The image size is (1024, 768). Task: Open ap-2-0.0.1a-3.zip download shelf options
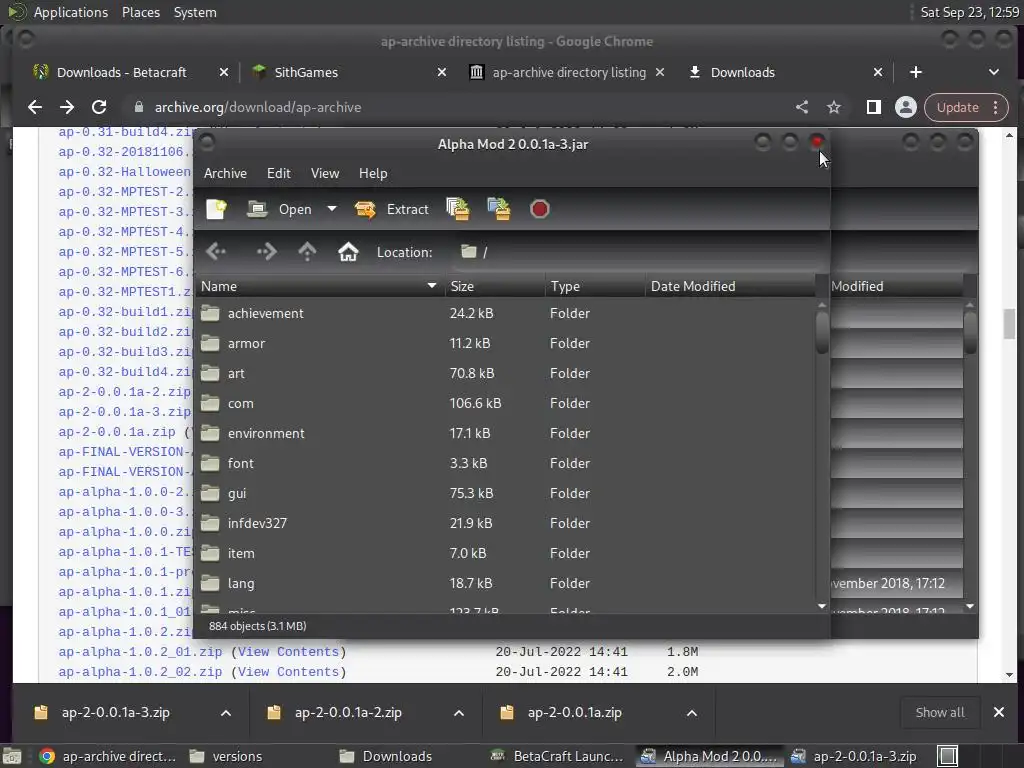226,713
